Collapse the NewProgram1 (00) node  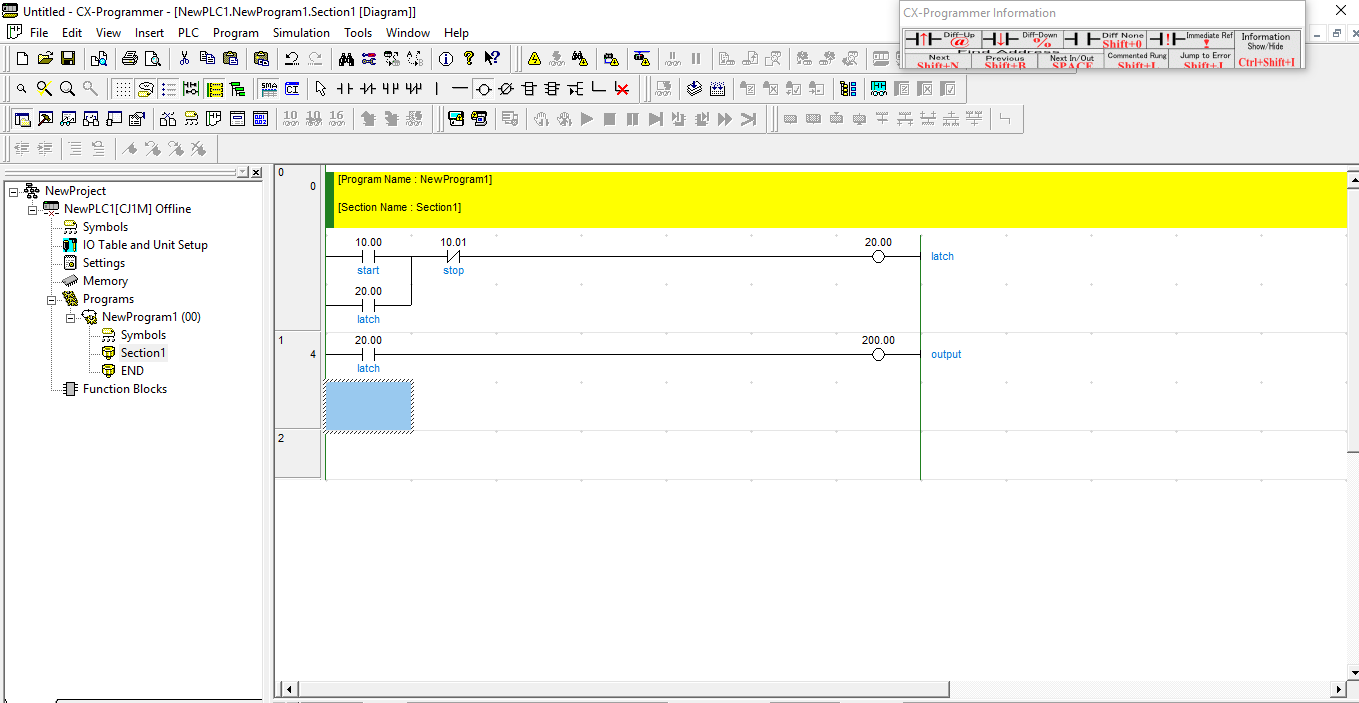[70, 317]
